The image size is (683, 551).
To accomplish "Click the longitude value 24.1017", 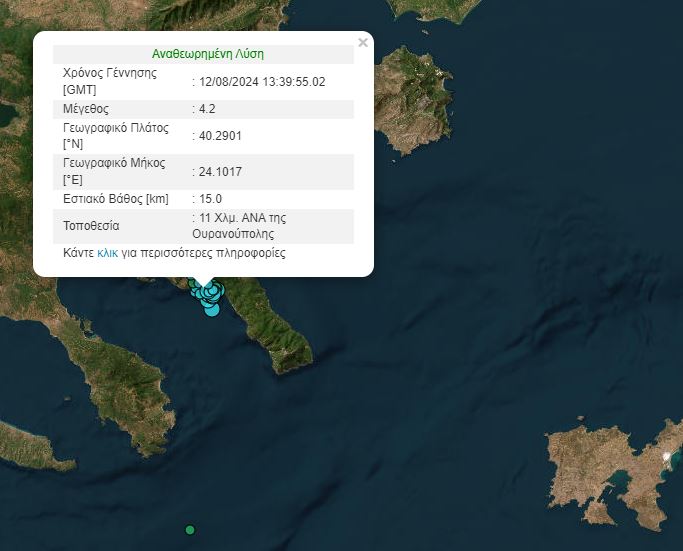I will (x=220, y=171).
